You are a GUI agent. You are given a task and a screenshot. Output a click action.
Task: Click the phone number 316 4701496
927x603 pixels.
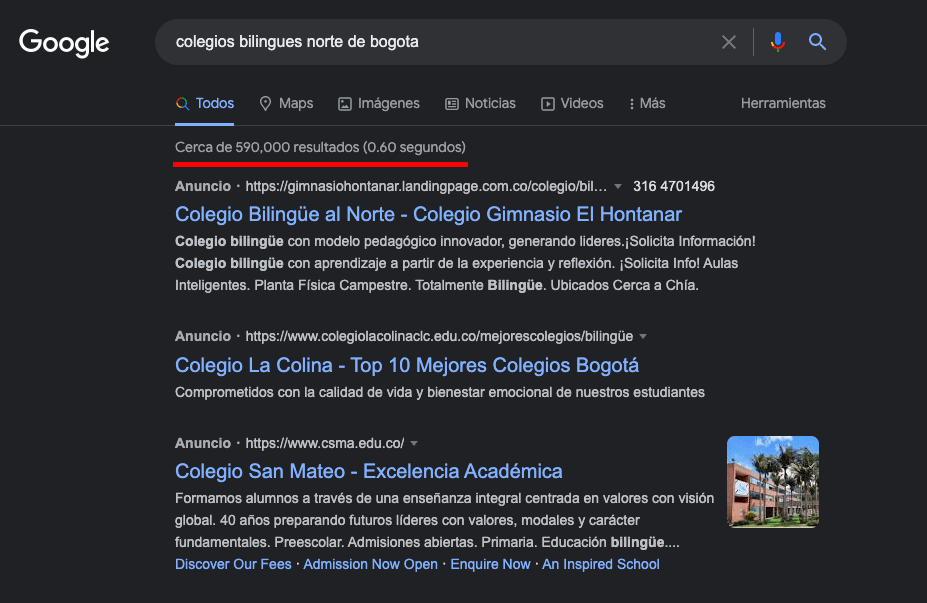[x=674, y=186]
